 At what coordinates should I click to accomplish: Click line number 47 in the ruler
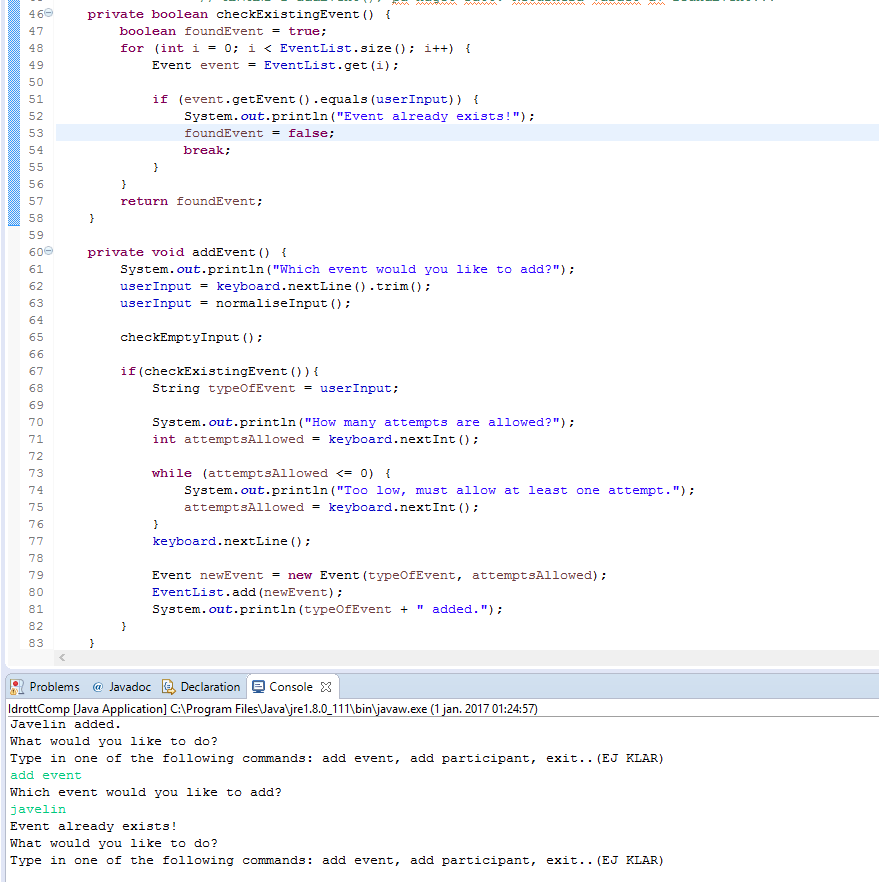[35, 30]
